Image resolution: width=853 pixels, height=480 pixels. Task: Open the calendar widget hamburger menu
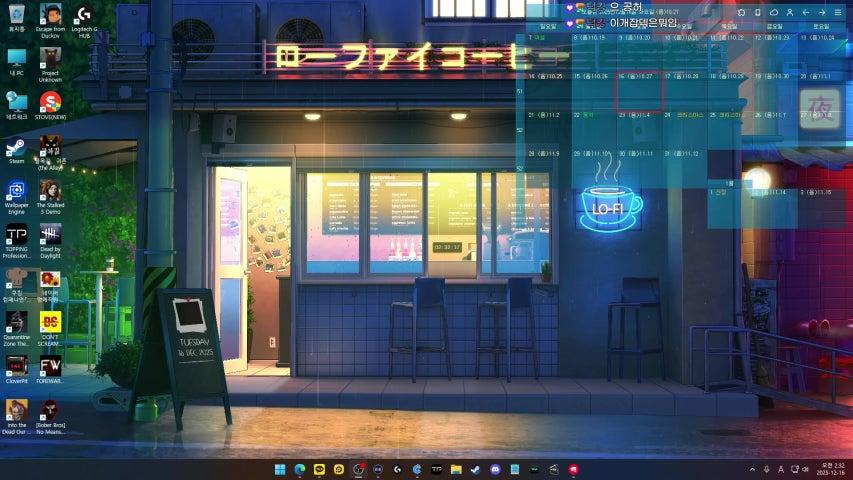[x=837, y=11]
